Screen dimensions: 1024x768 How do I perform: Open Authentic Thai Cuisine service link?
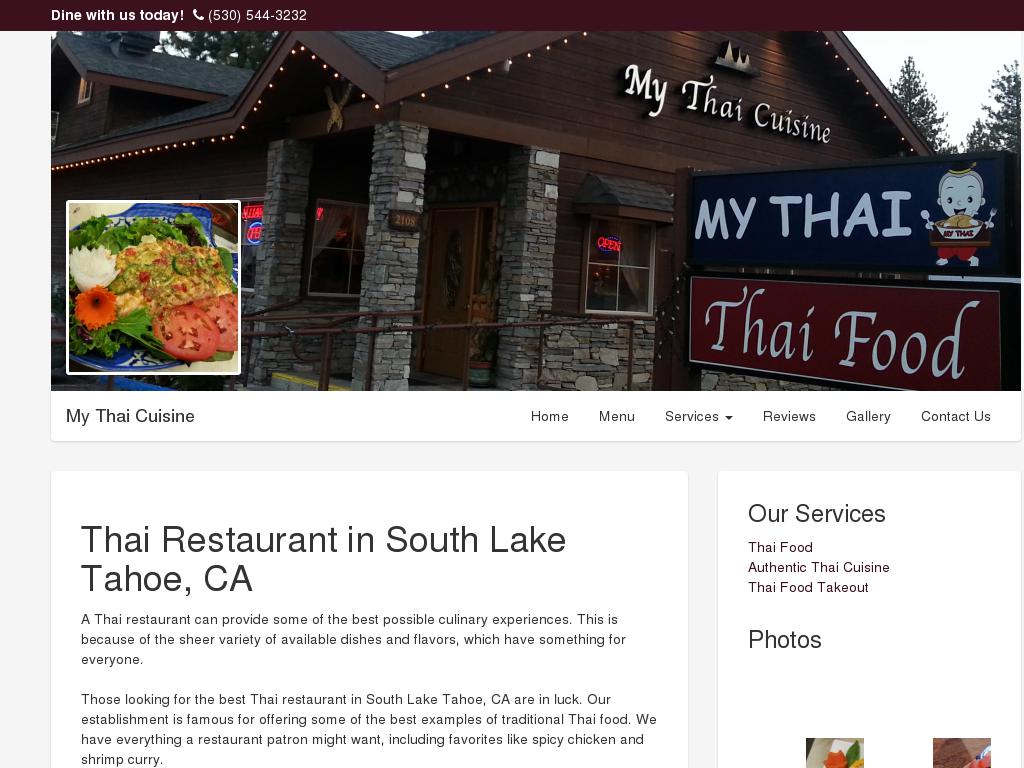pos(818,568)
